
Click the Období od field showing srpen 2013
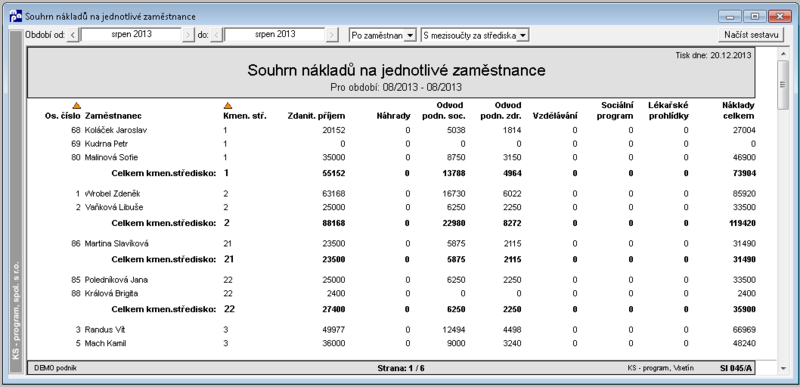point(131,35)
